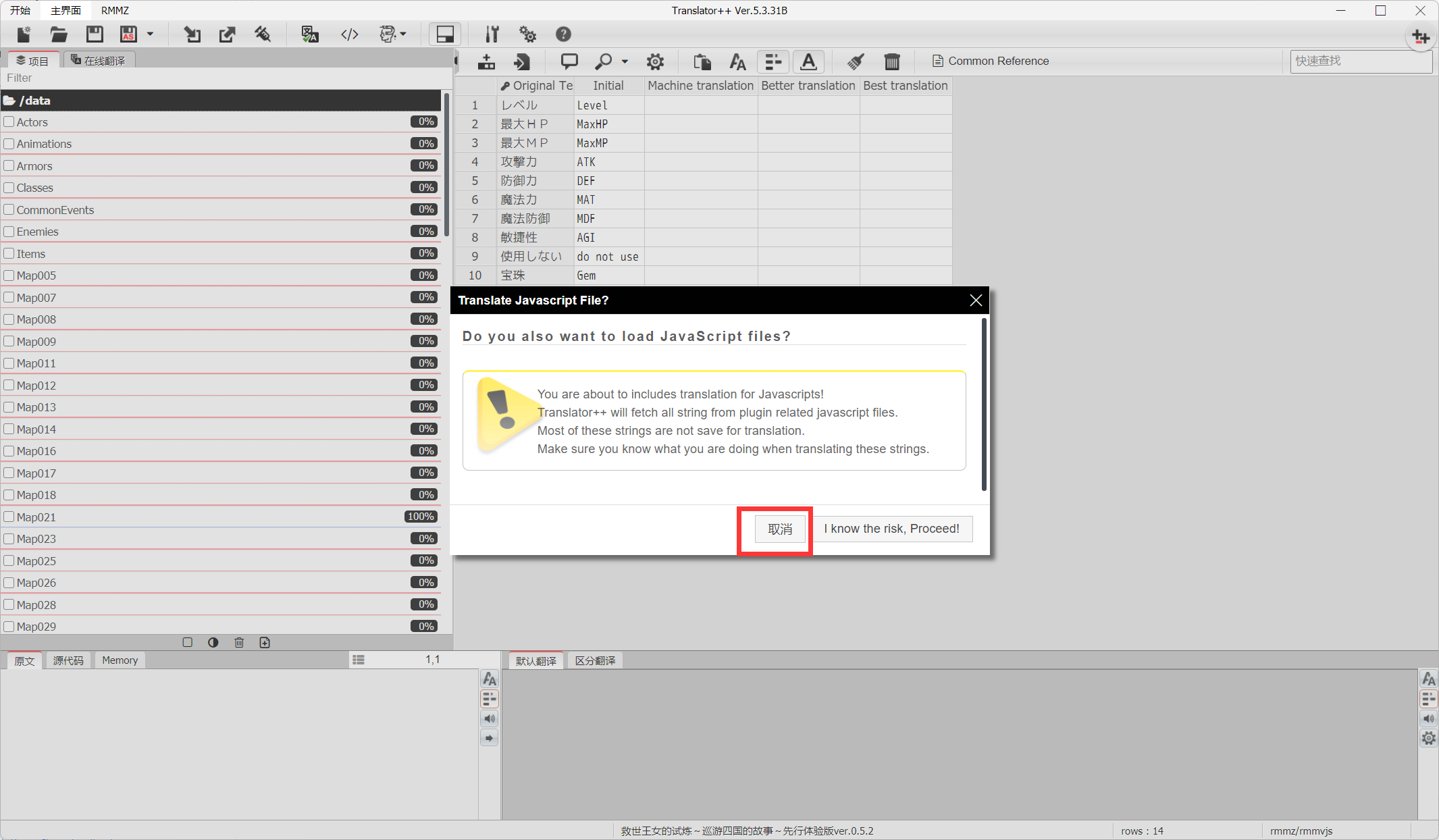Click the Open project folder icon

click(59, 34)
